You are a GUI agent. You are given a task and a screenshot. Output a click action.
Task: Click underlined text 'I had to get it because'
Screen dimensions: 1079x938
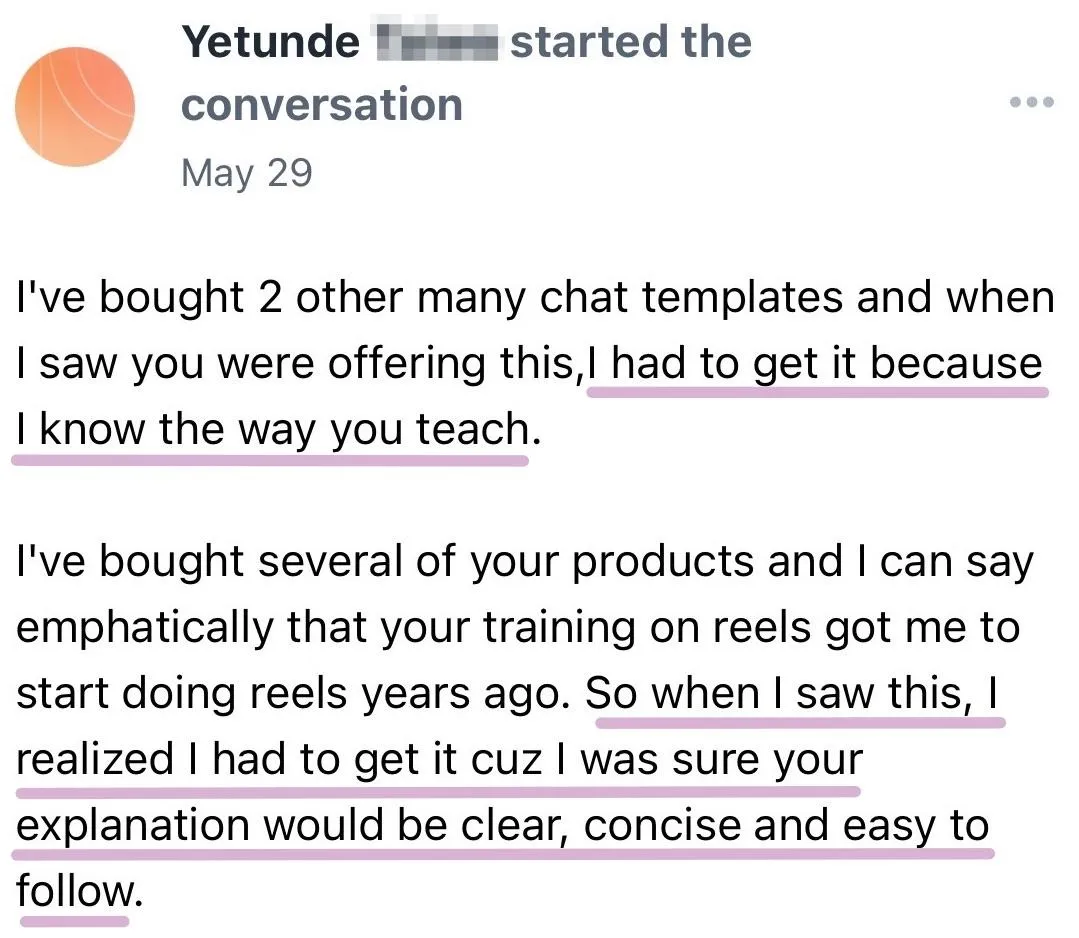(815, 363)
